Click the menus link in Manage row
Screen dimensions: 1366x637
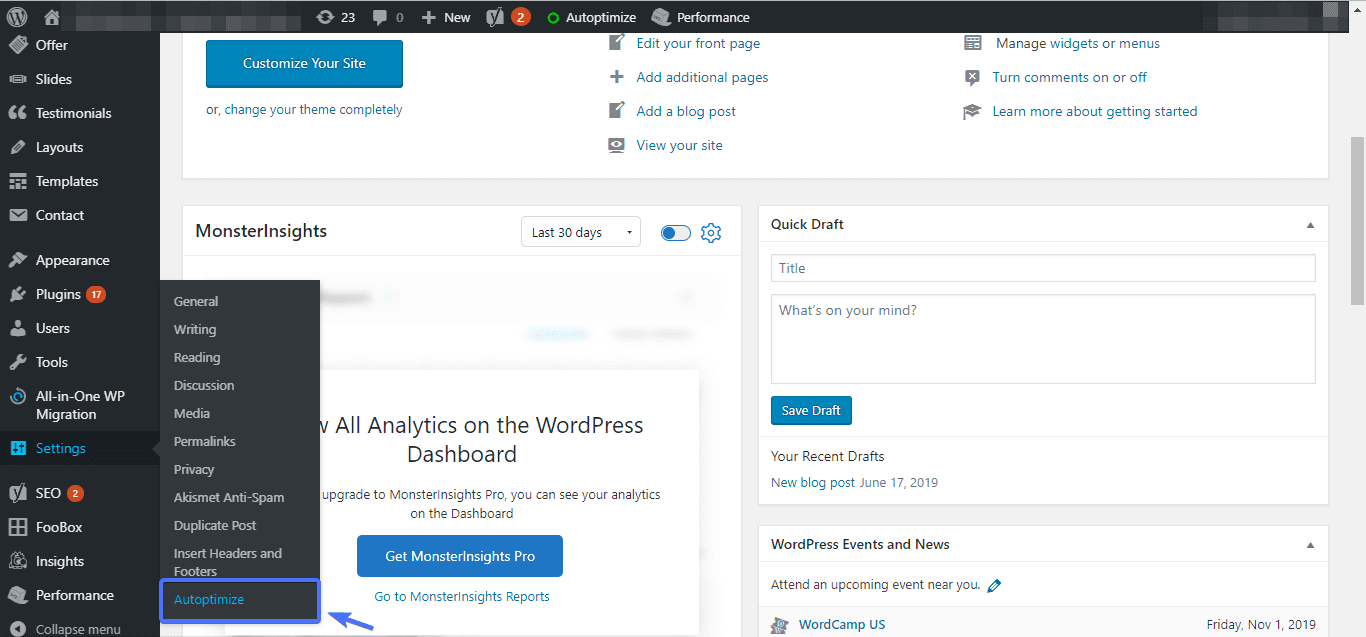(1139, 43)
